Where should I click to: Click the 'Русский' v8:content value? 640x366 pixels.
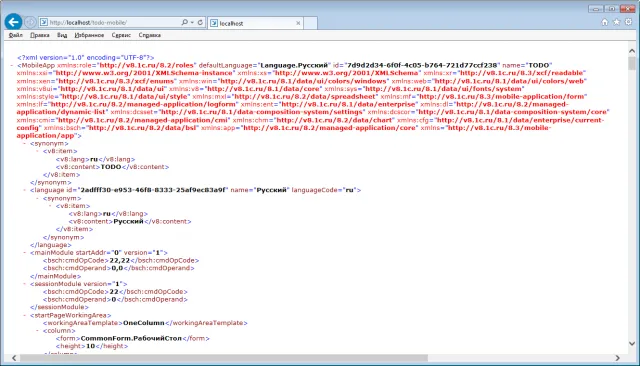[x=128, y=222]
